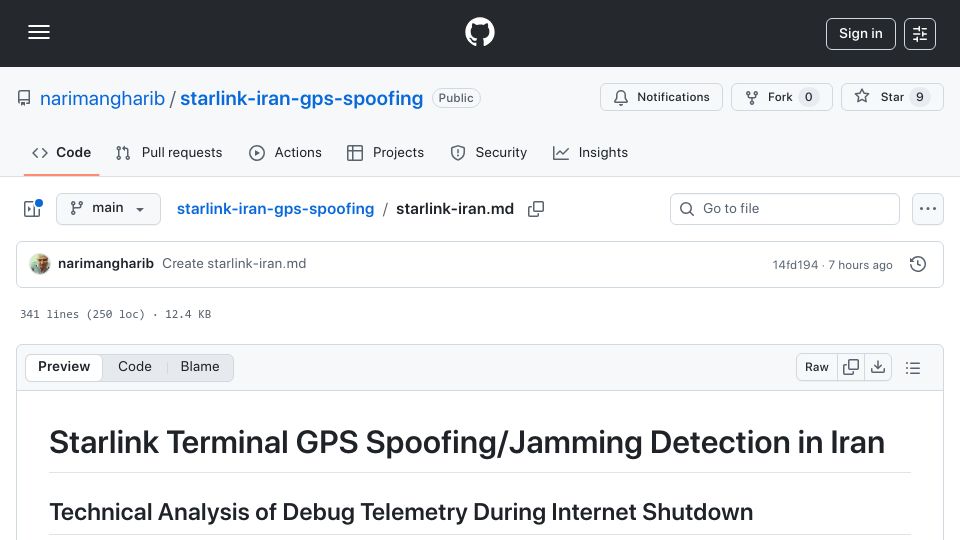This screenshot has width=960, height=540.
Task: Go to the Security tab
Action: (x=489, y=152)
